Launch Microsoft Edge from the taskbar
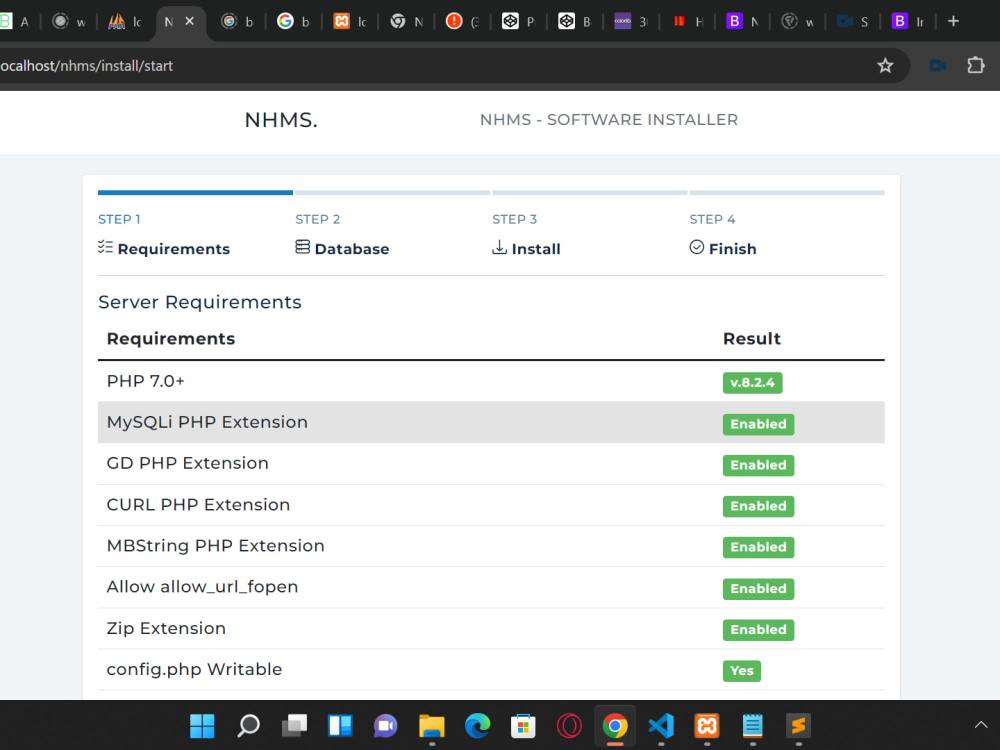Image resolution: width=1000 pixels, height=750 pixels. coord(477,726)
